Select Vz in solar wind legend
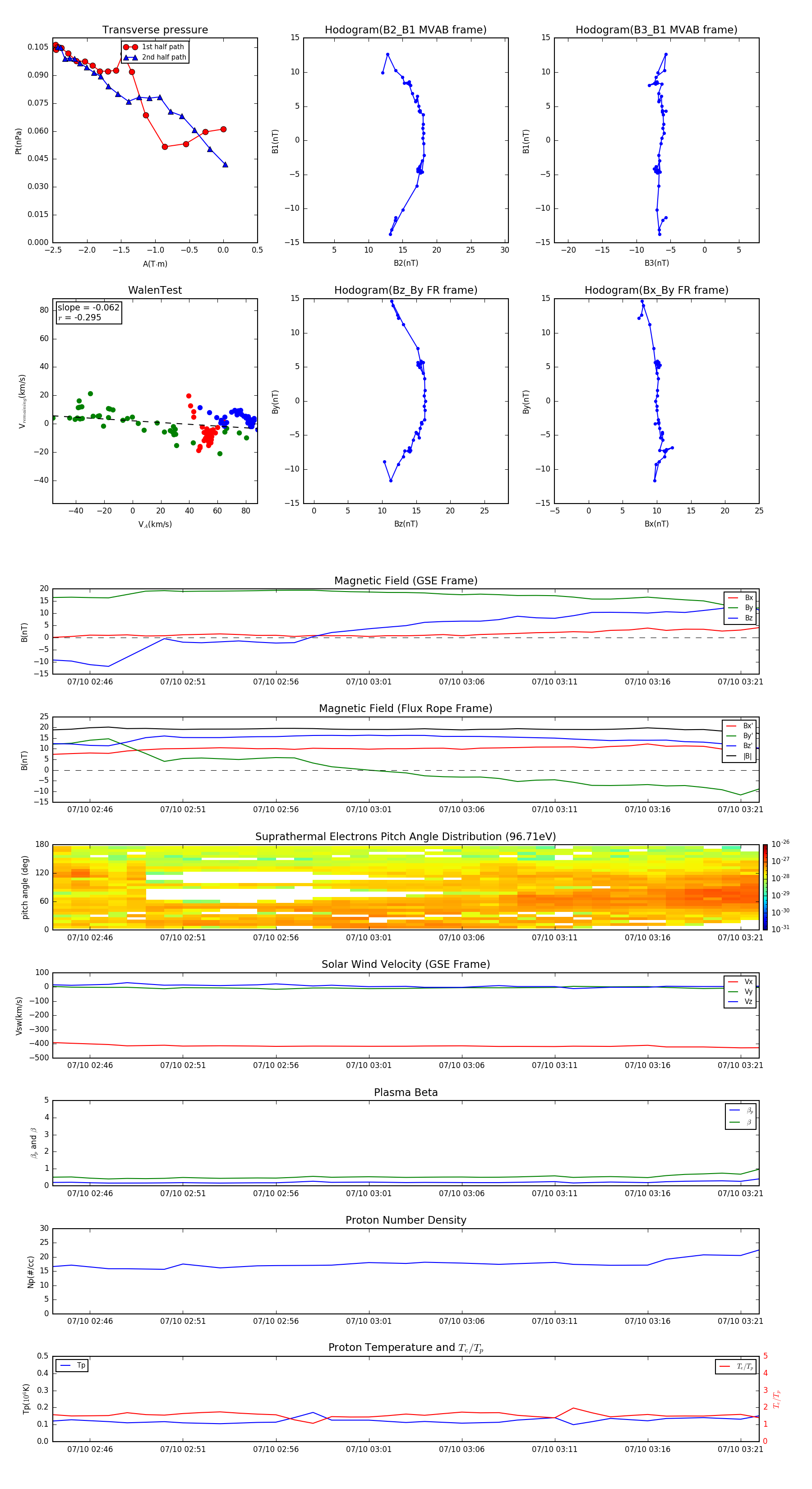Image resolution: width=812 pixels, height=1489 pixels. coord(740,1002)
